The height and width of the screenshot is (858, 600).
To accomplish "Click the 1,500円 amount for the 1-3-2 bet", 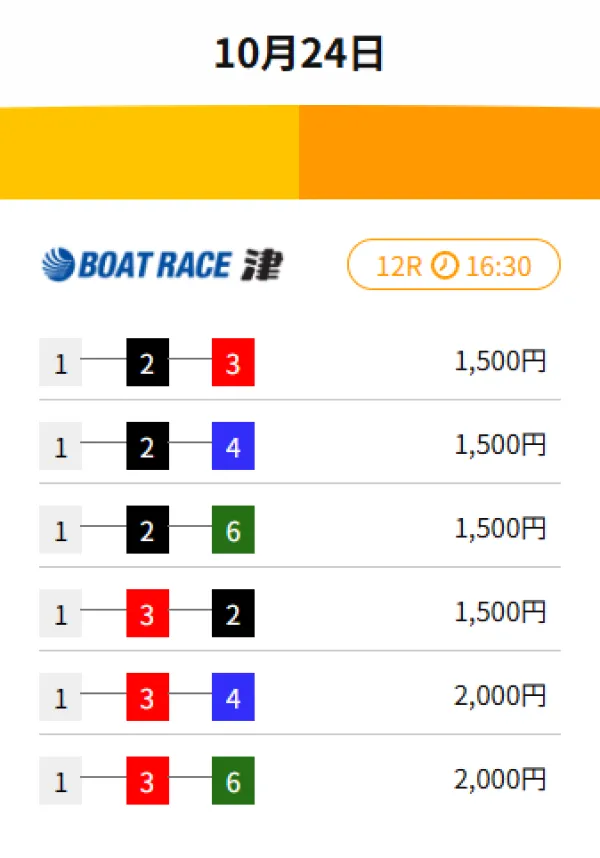I will [x=500, y=613].
